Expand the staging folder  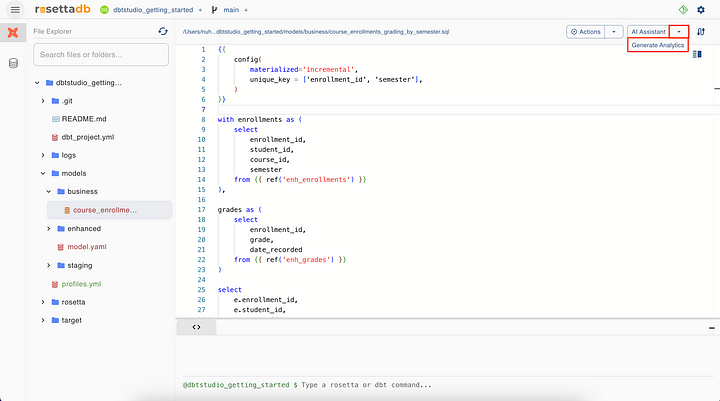click(x=49, y=265)
